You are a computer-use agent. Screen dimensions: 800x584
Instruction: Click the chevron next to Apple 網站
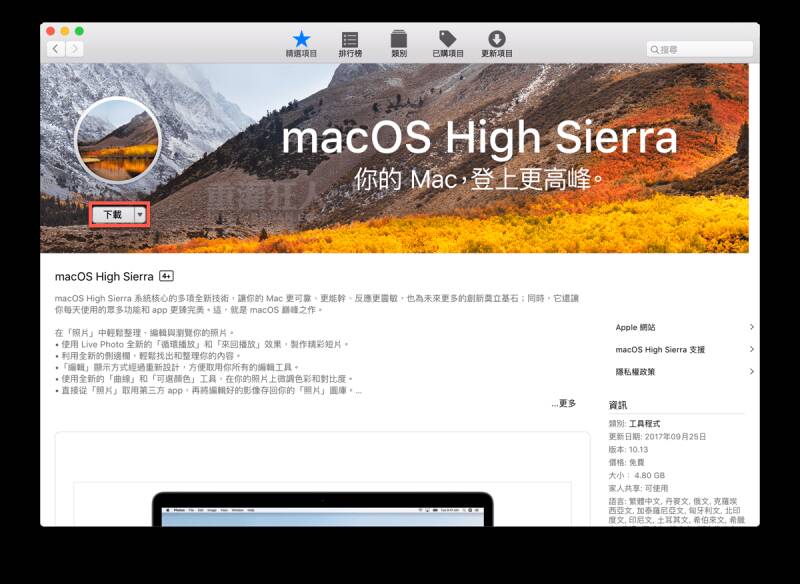pyautogui.click(x=752, y=326)
